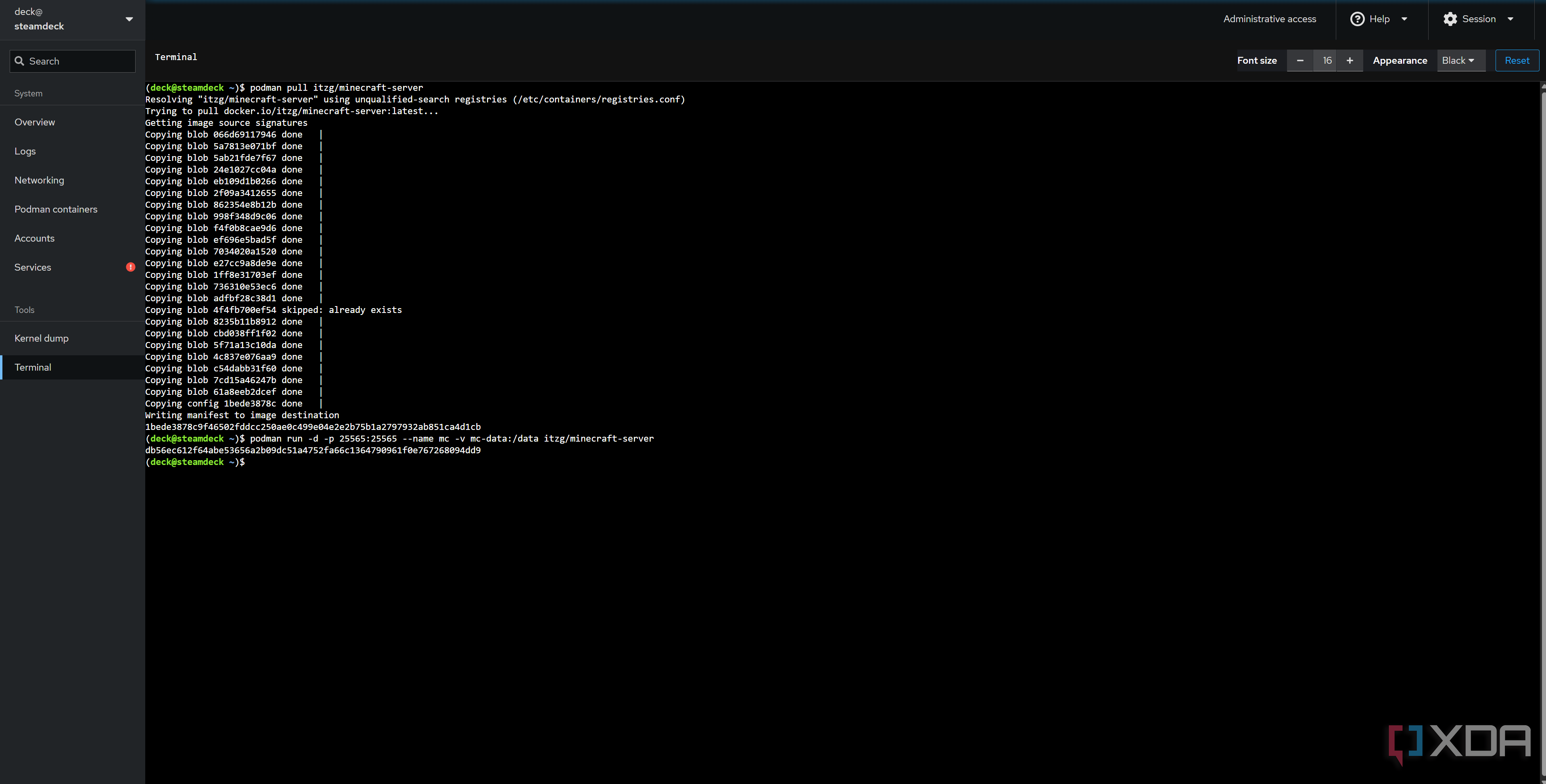Click the 'Writing manifest to image destination' line
Viewport: 1546px width, 784px height.
click(242, 415)
